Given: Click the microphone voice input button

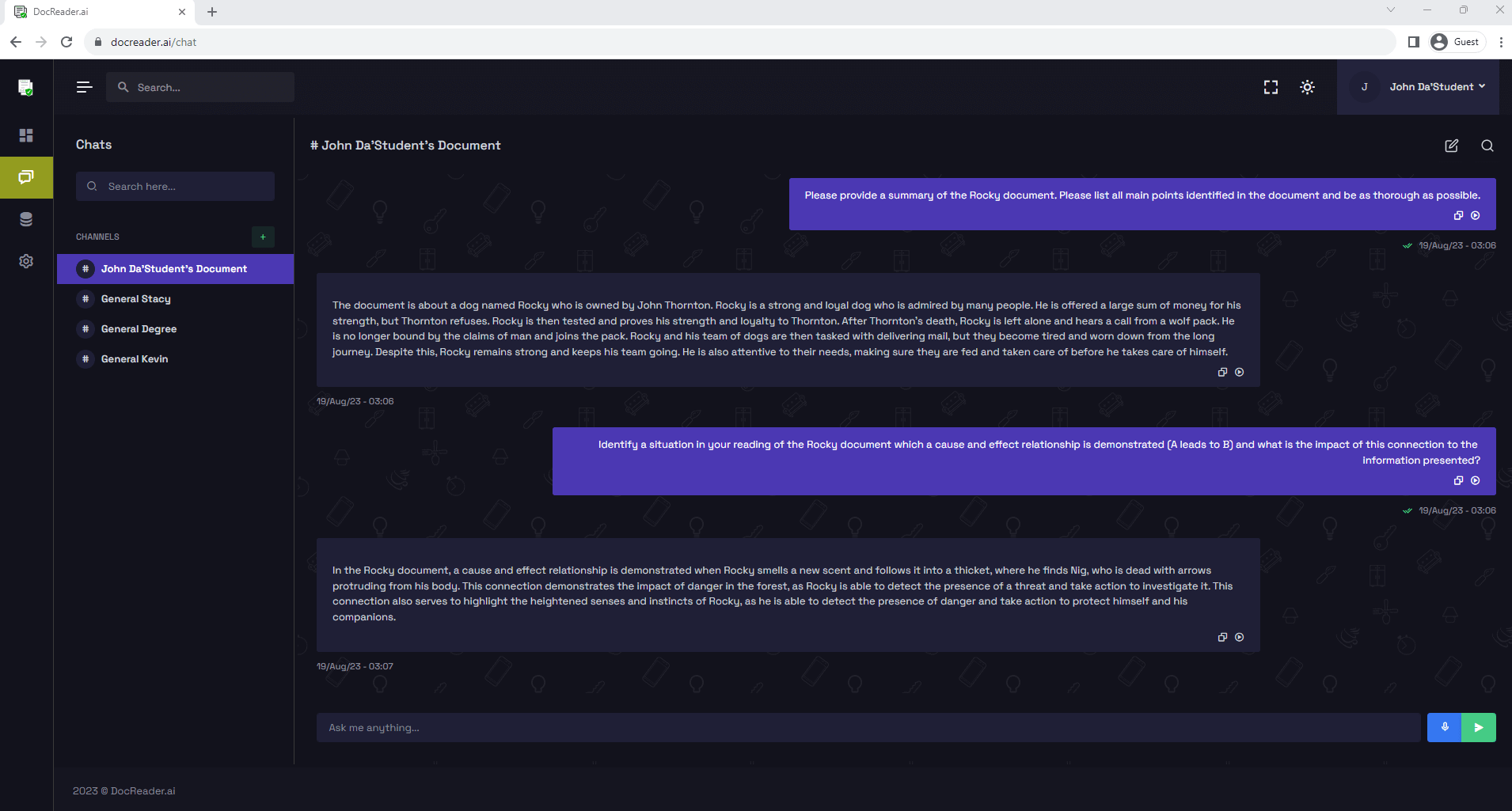Looking at the screenshot, I should (1444, 727).
